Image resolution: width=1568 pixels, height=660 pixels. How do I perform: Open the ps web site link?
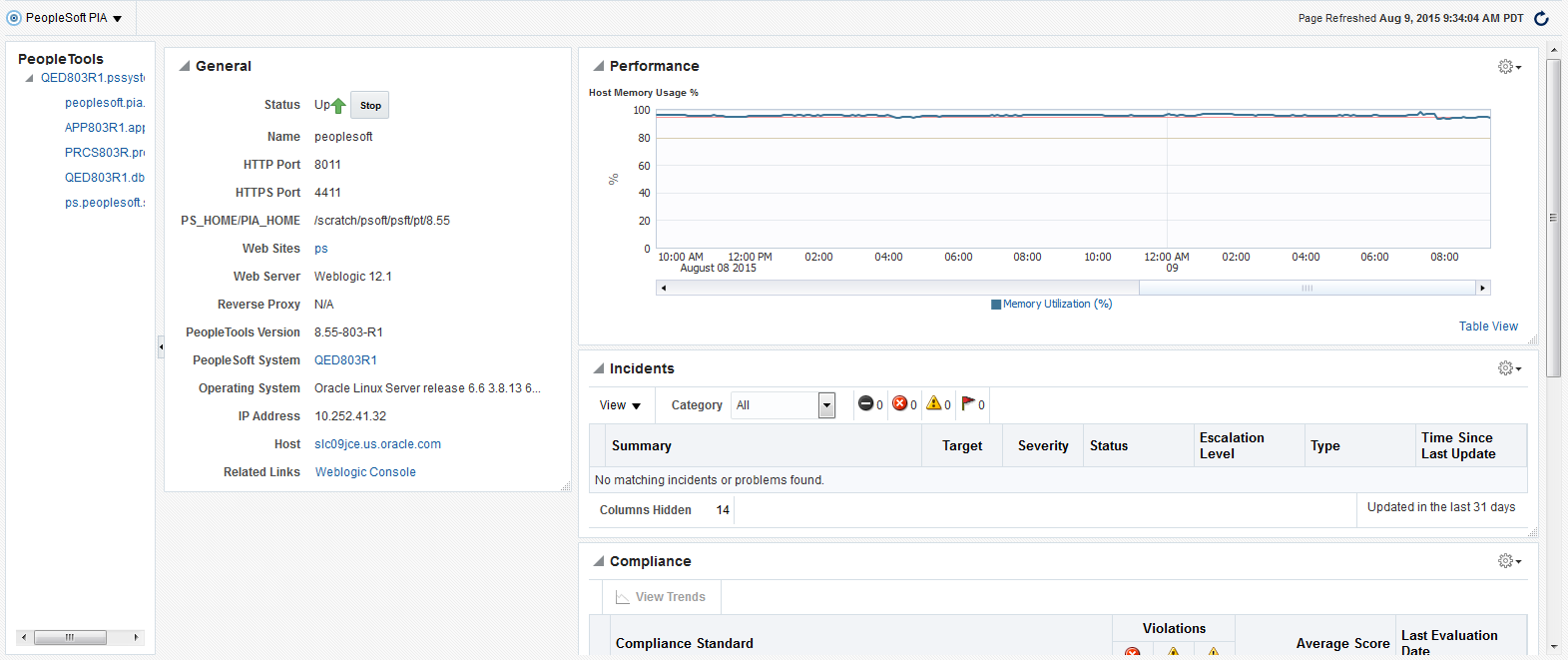click(321, 249)
